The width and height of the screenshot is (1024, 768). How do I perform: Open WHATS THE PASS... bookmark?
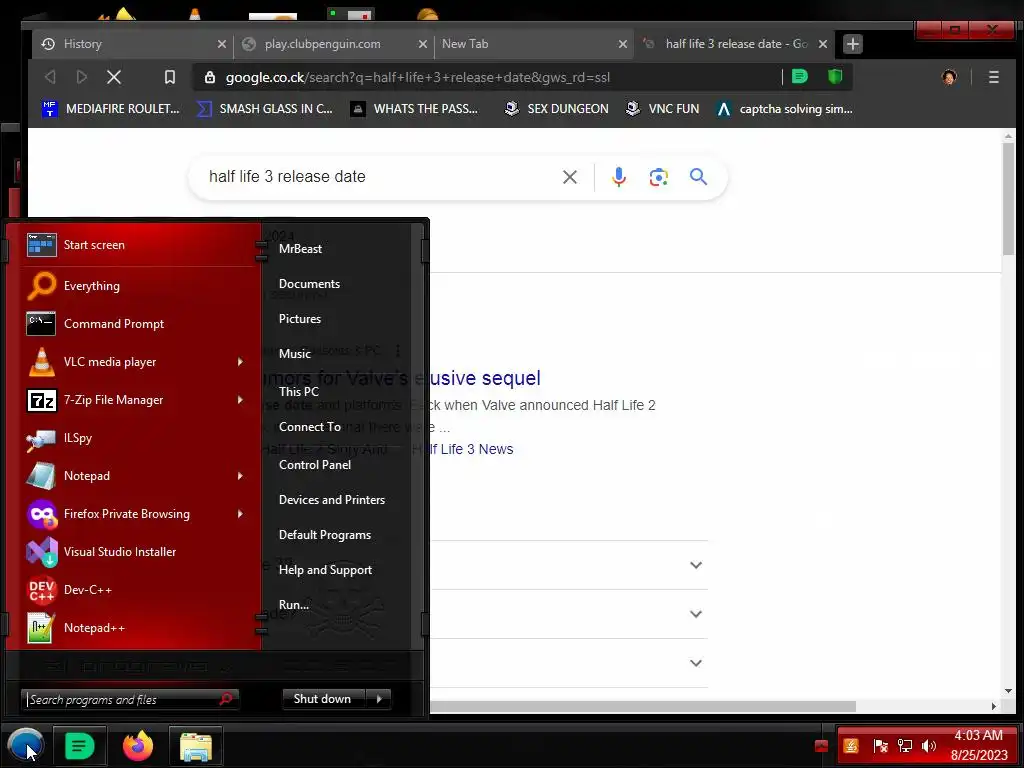tap(414, 108)
